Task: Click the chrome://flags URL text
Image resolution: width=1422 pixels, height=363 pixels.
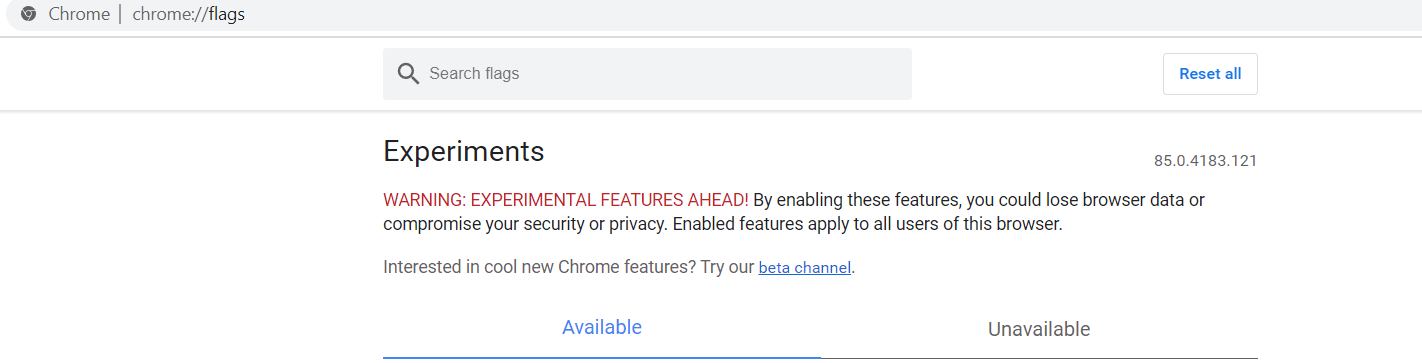Action: pos(189,14)
